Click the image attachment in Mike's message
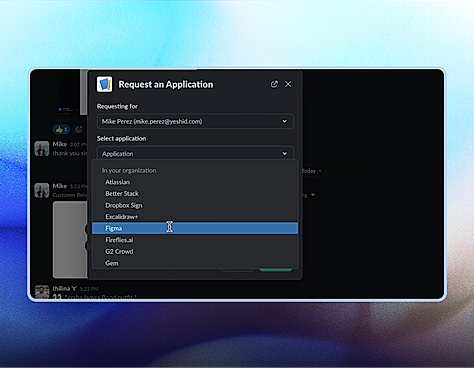Viewport: 474px width, 368px height. (x=70, y=239)
